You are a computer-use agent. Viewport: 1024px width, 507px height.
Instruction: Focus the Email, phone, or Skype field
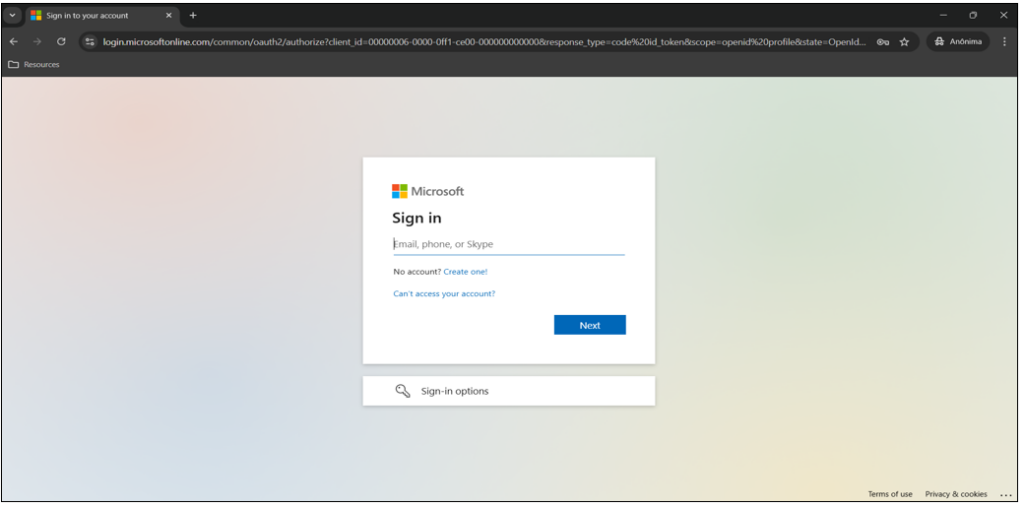(509, 244)
